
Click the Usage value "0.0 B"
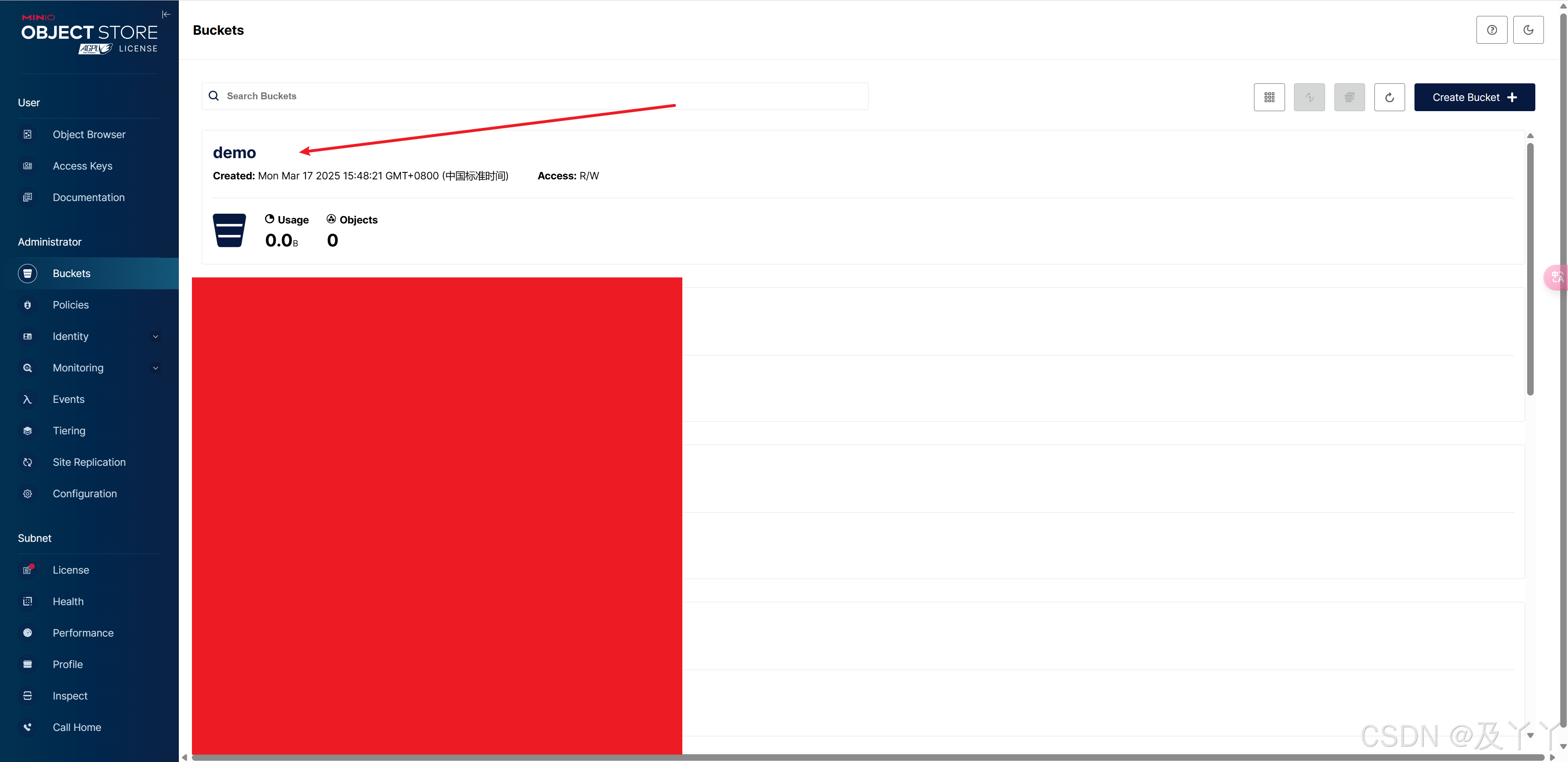point(281,241)
